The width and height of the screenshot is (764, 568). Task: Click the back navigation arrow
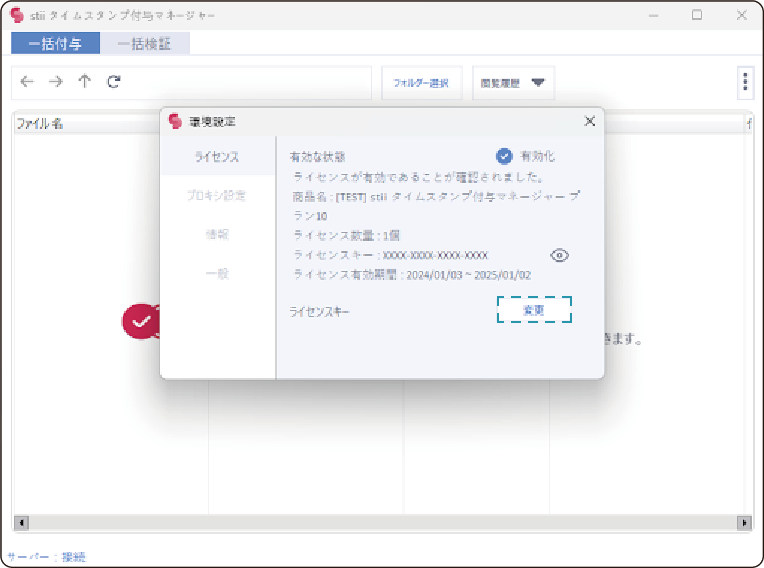pyautogui.click(x=27, y=83)
